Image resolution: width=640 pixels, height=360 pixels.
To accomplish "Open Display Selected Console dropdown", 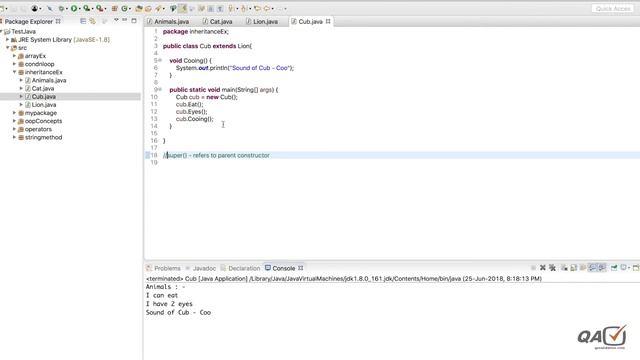I will (x=629, y=268).
